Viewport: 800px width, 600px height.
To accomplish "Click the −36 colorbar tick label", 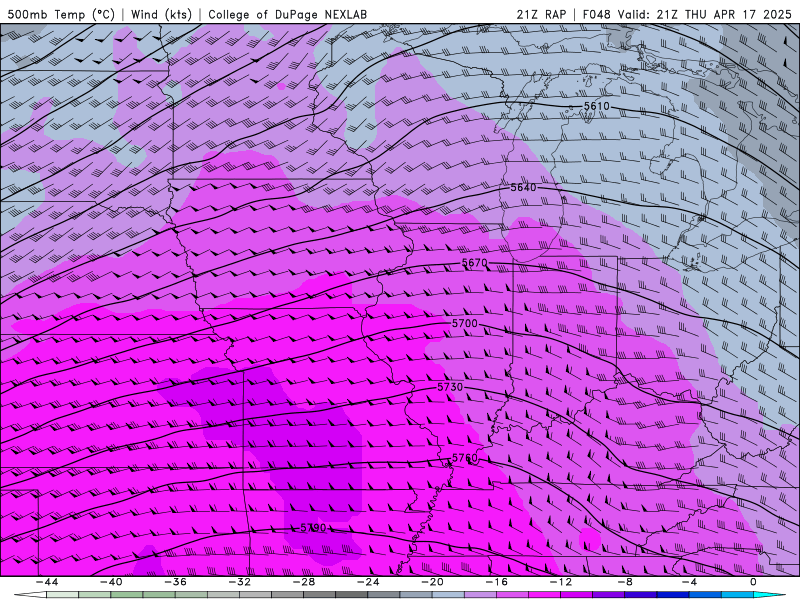I will 175,582.
